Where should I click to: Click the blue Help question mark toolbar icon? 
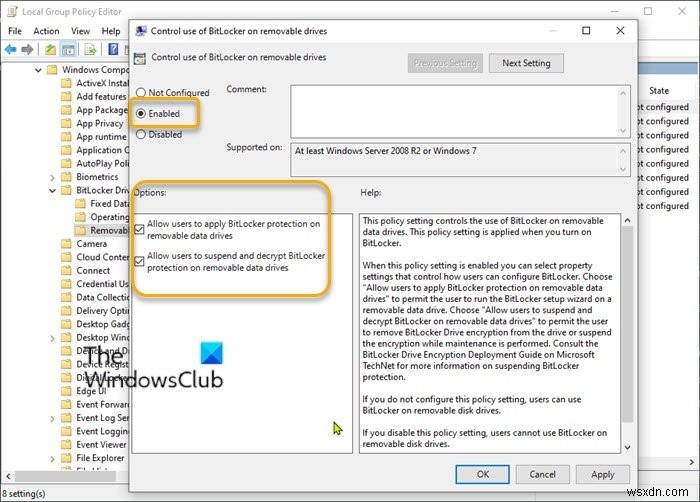[x=113, y=49]
